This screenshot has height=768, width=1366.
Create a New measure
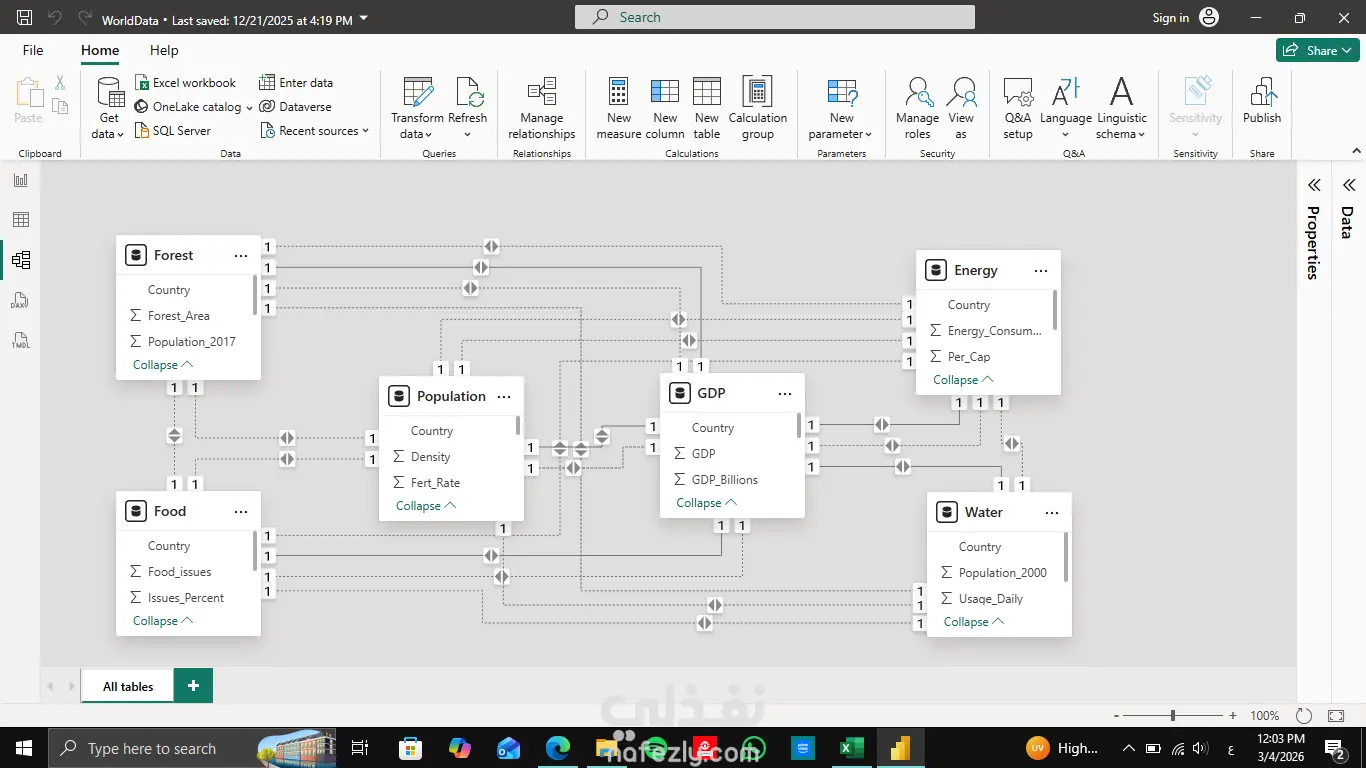619,109
